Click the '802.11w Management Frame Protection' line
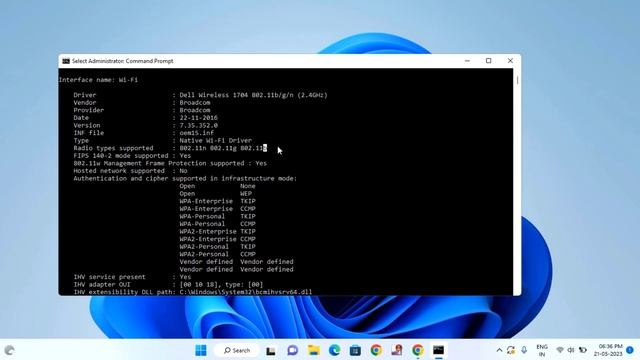 tap(170, 163)
